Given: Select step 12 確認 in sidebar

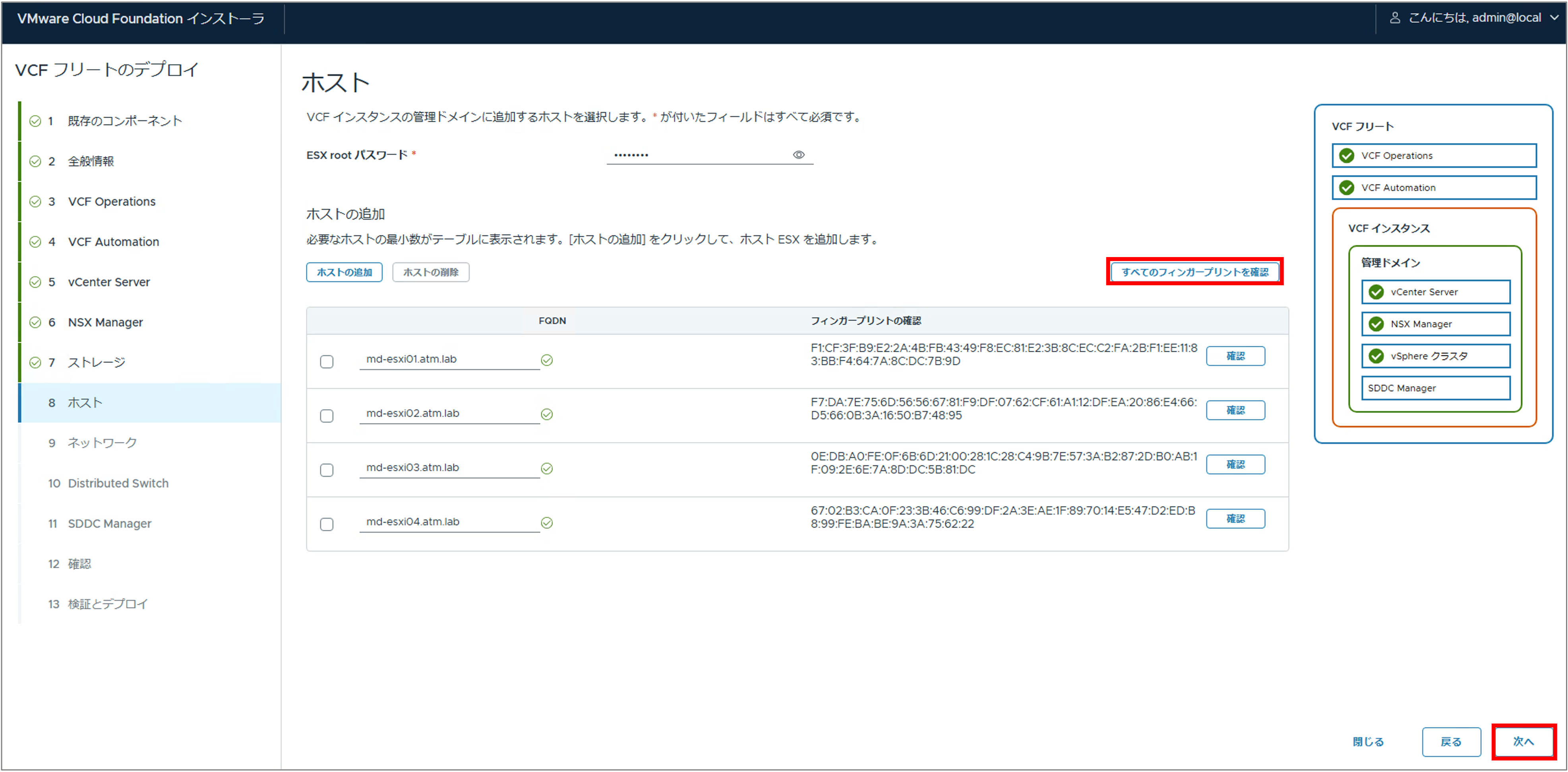Looking at the screenshot, I should click(x=150, y=563).
